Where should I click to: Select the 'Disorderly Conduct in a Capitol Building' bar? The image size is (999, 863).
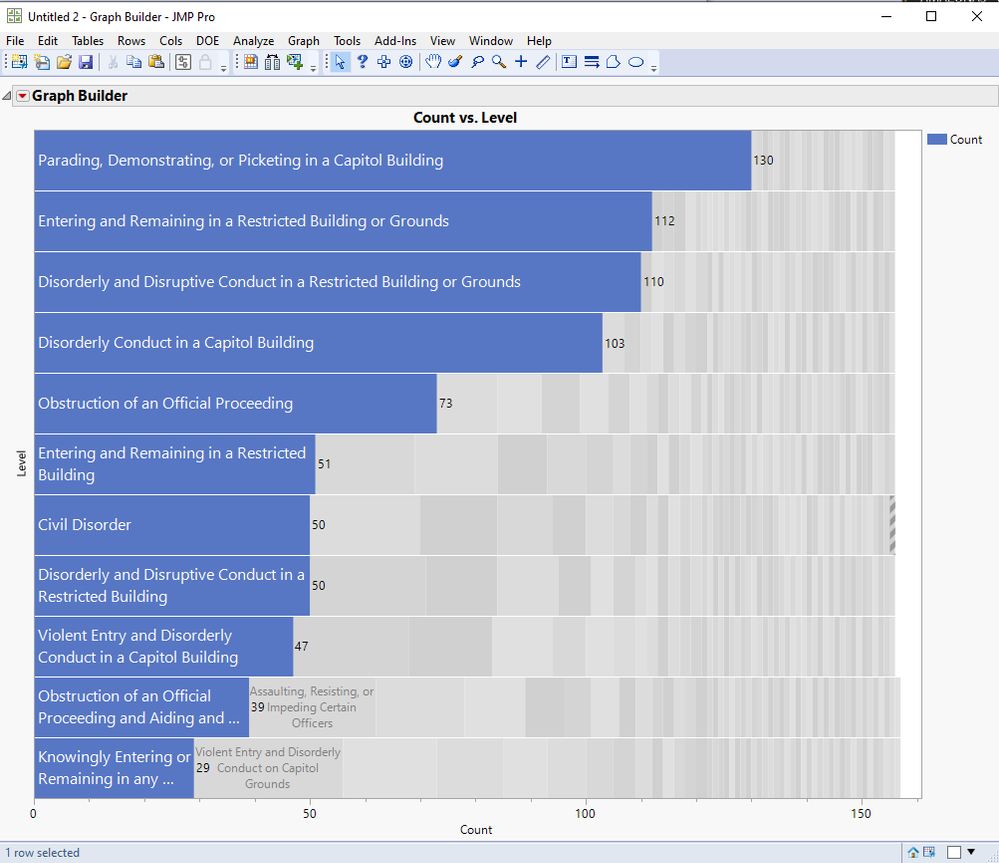click(318, 343)
